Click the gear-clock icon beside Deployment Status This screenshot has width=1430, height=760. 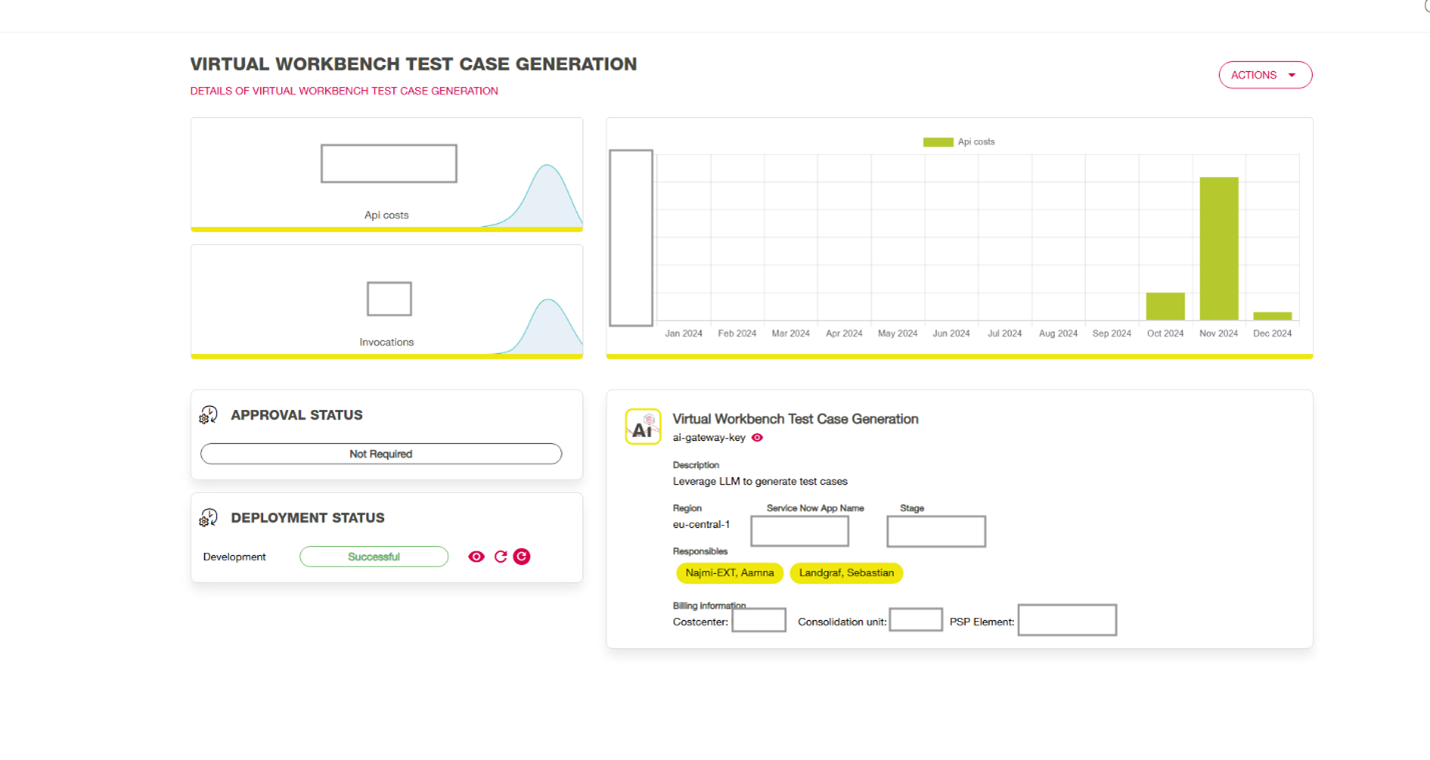tap(209, 518)
